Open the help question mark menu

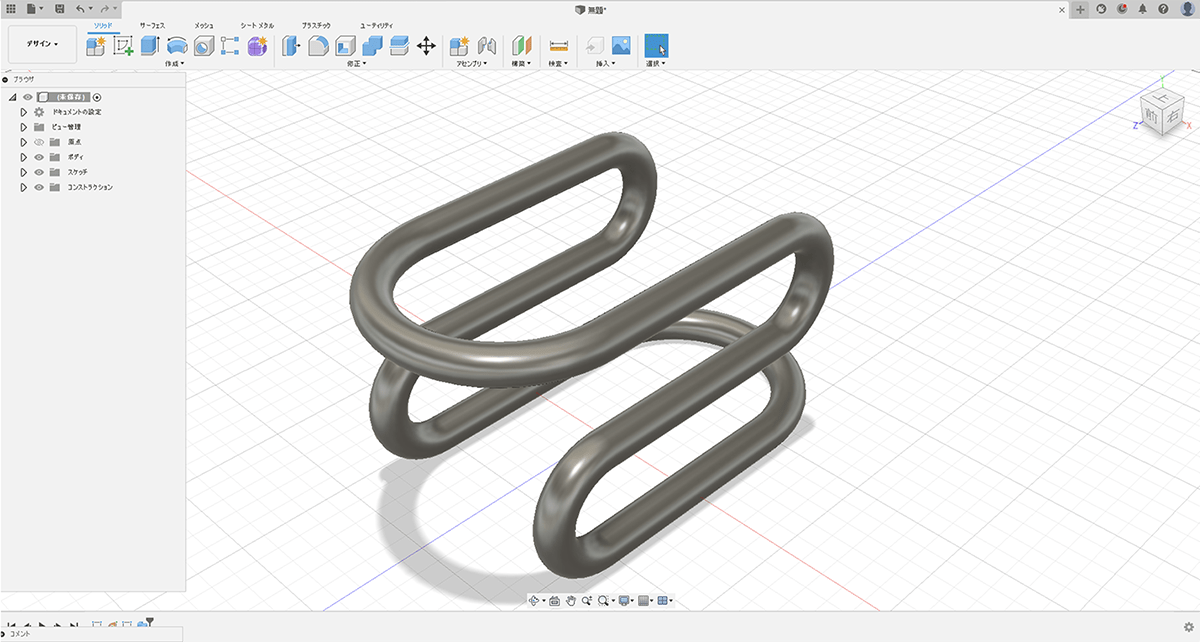tap(1163, 8)
